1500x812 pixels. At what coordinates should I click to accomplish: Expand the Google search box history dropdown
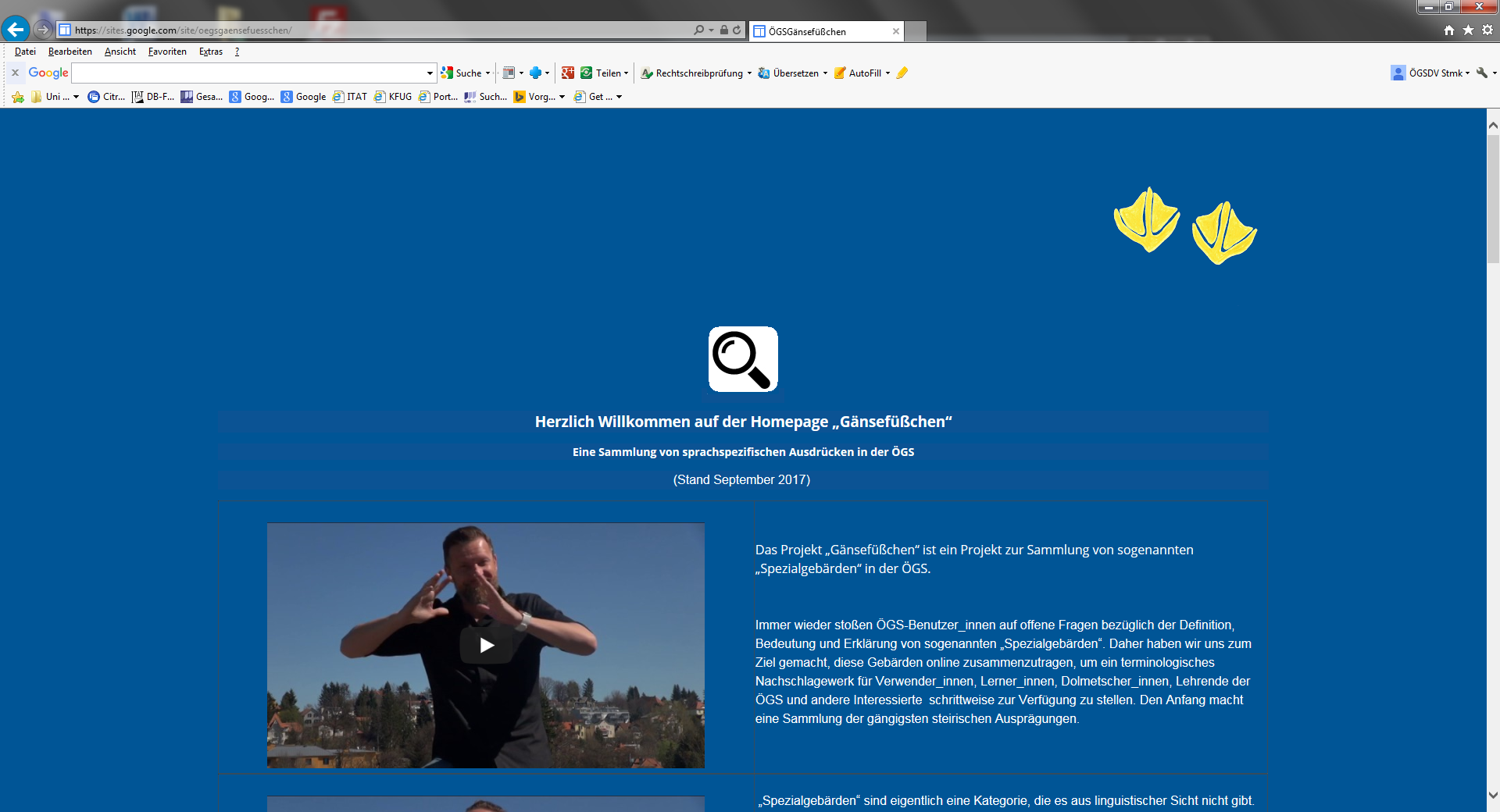click(430, 73)
